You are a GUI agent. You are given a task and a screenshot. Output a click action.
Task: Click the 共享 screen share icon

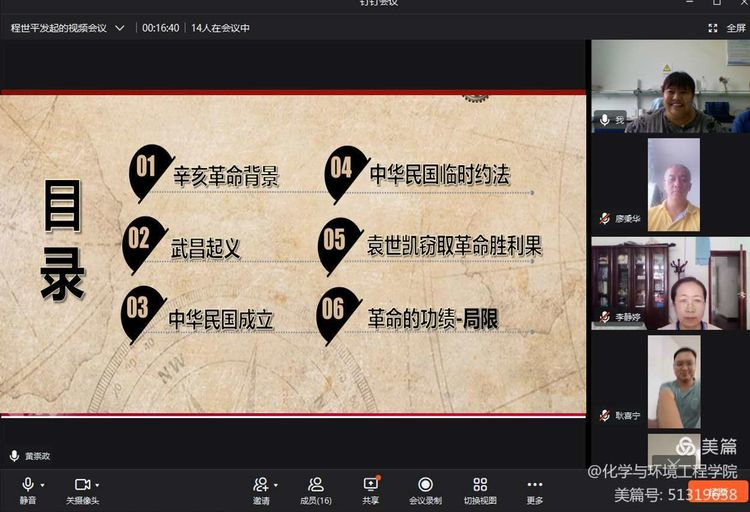click(370, 489)
